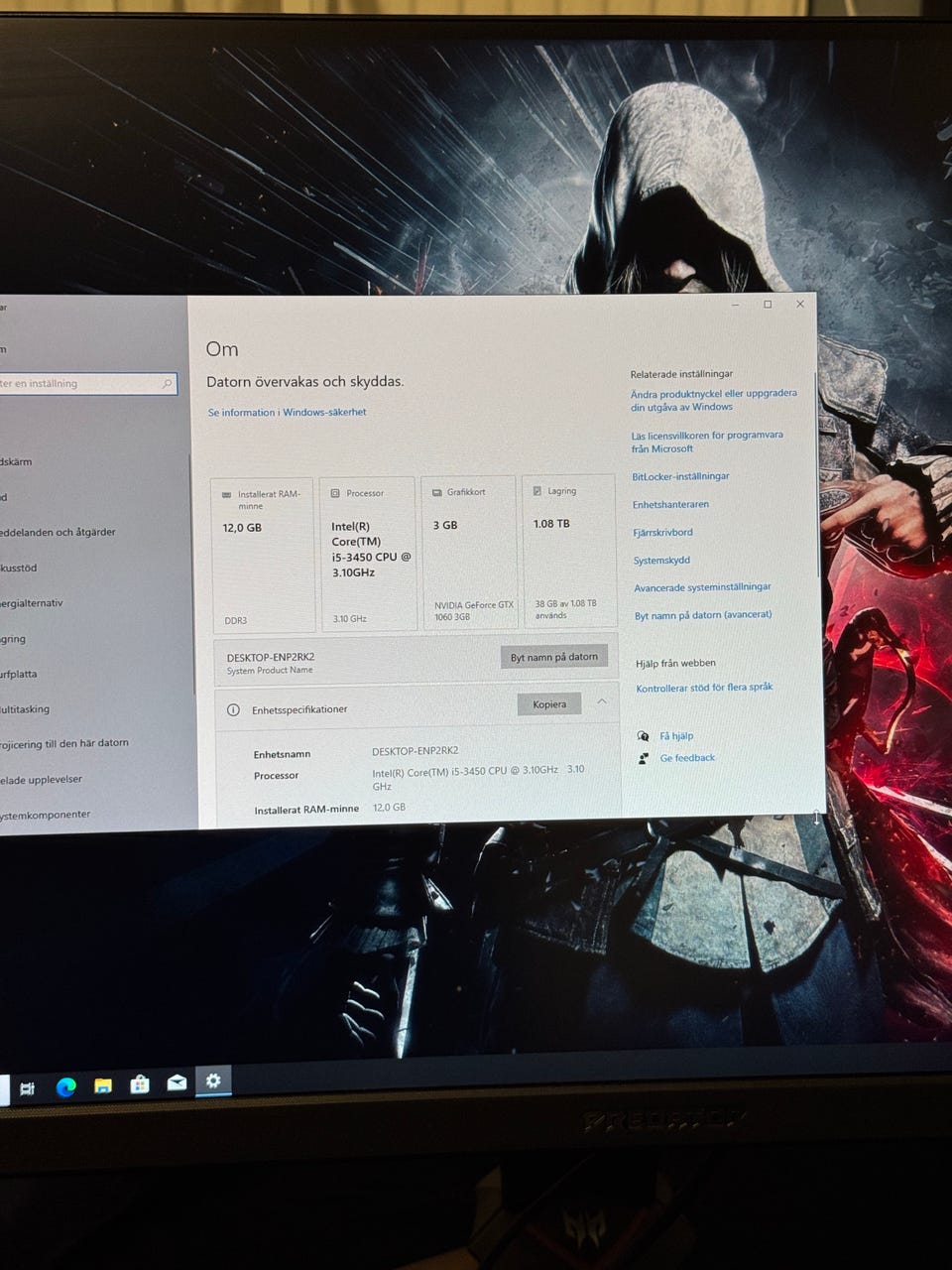Select 'Projicering till den här datorn' in sidebar
The width and height of the screenshot is (952, 1270).
[64, 744]
